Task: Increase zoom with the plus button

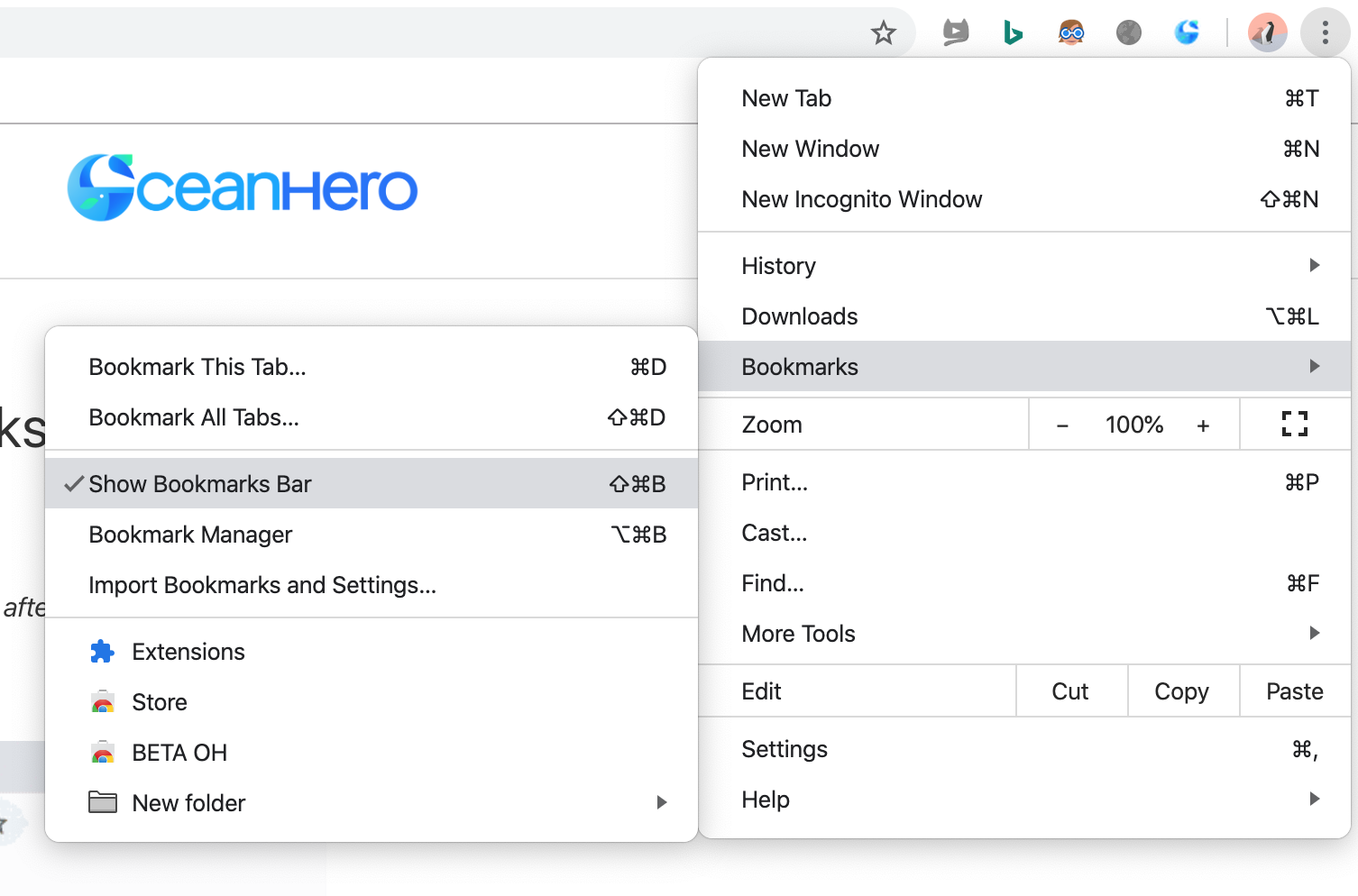Action: tap(1203, 425)
